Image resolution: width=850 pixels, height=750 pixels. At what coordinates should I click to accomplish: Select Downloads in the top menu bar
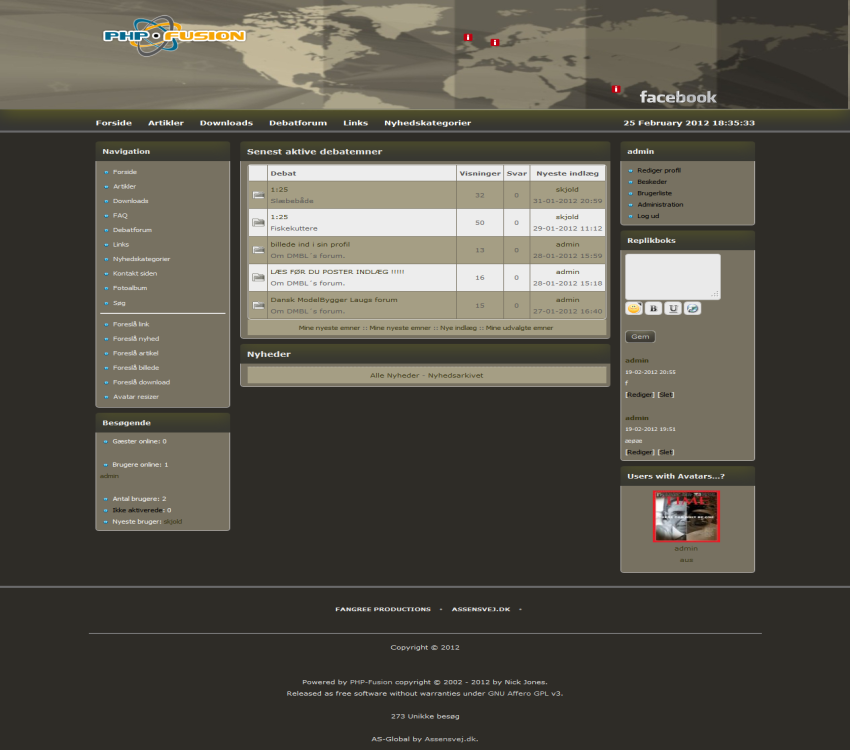[226, 123]
